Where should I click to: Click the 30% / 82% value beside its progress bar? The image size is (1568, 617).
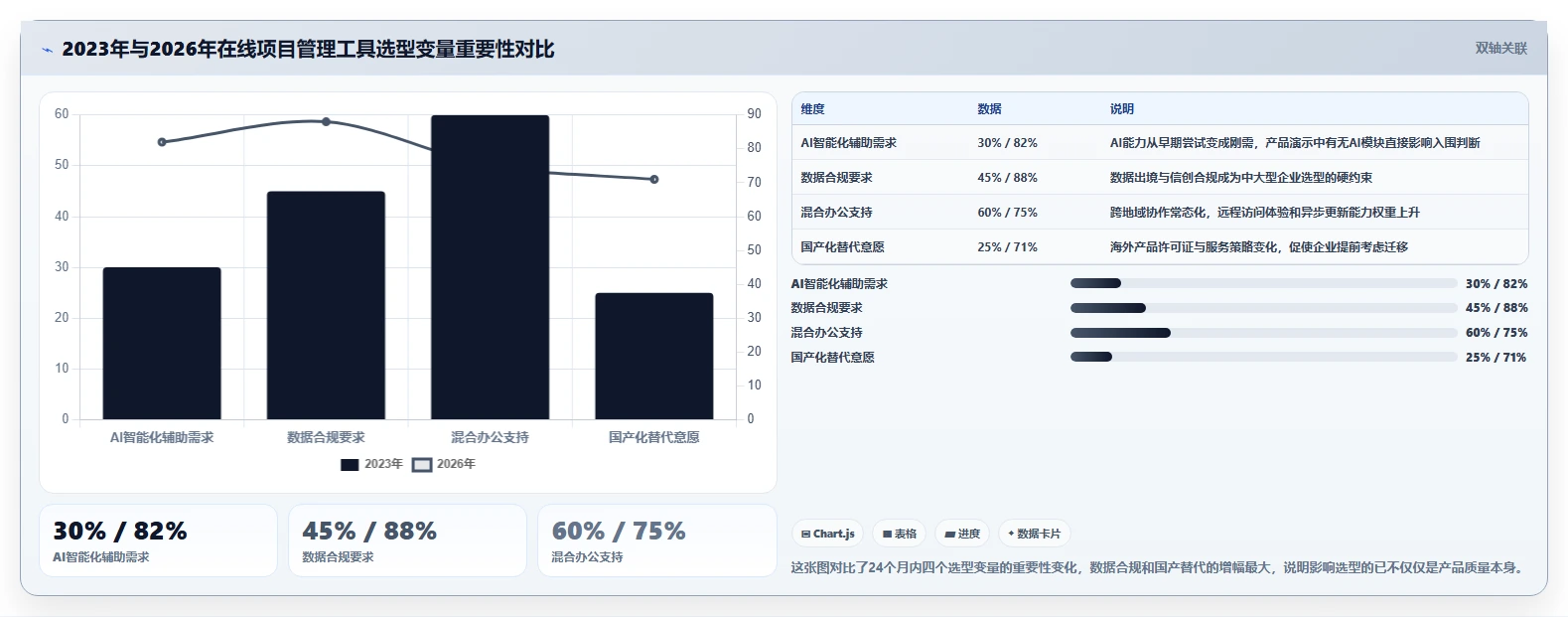[x=1497, y=284]
